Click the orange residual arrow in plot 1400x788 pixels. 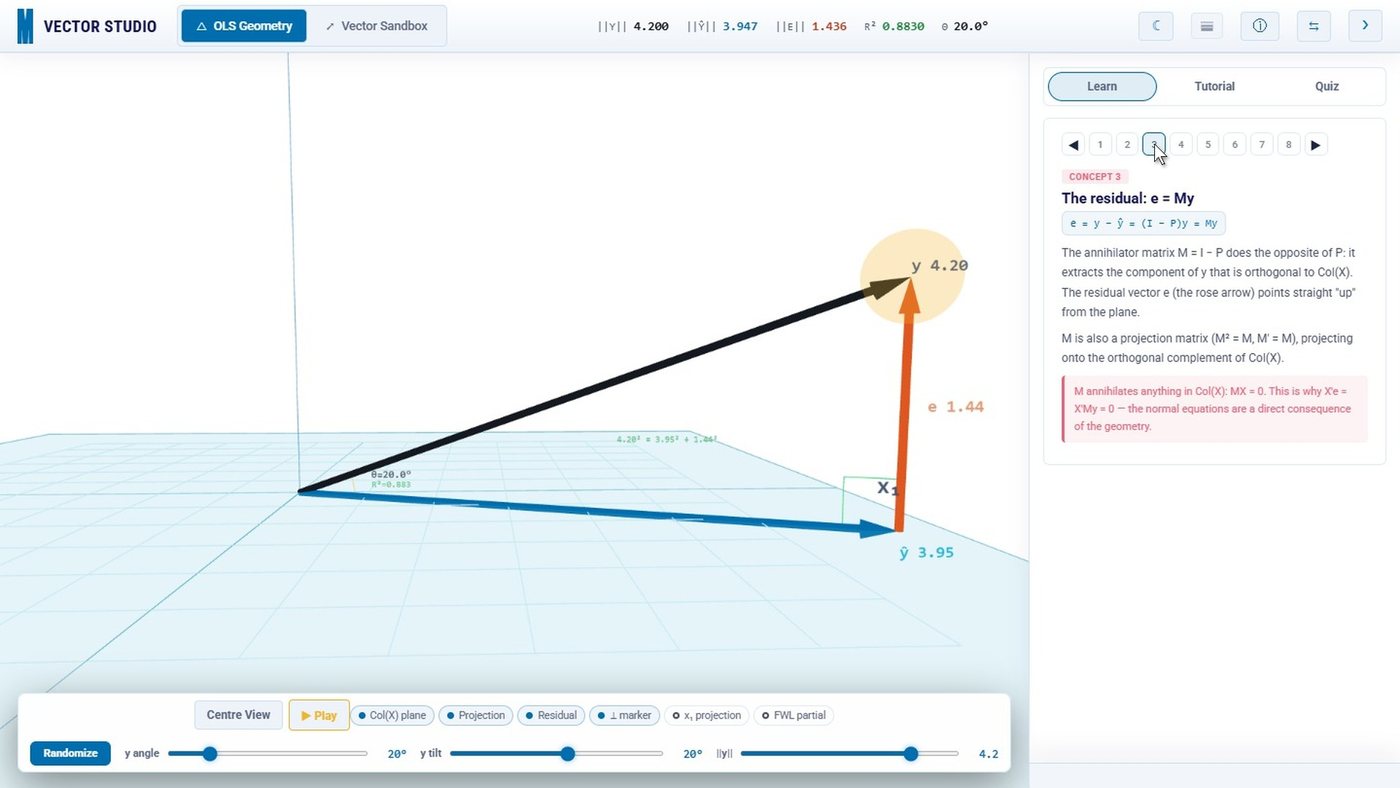pyautogui.click(x=904, y=405)
